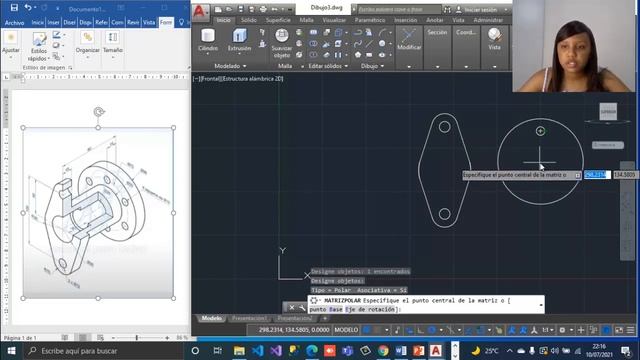Adjust the Word zoom slider
This screenshot has height=360, width=640.
[x=137, y=338]
